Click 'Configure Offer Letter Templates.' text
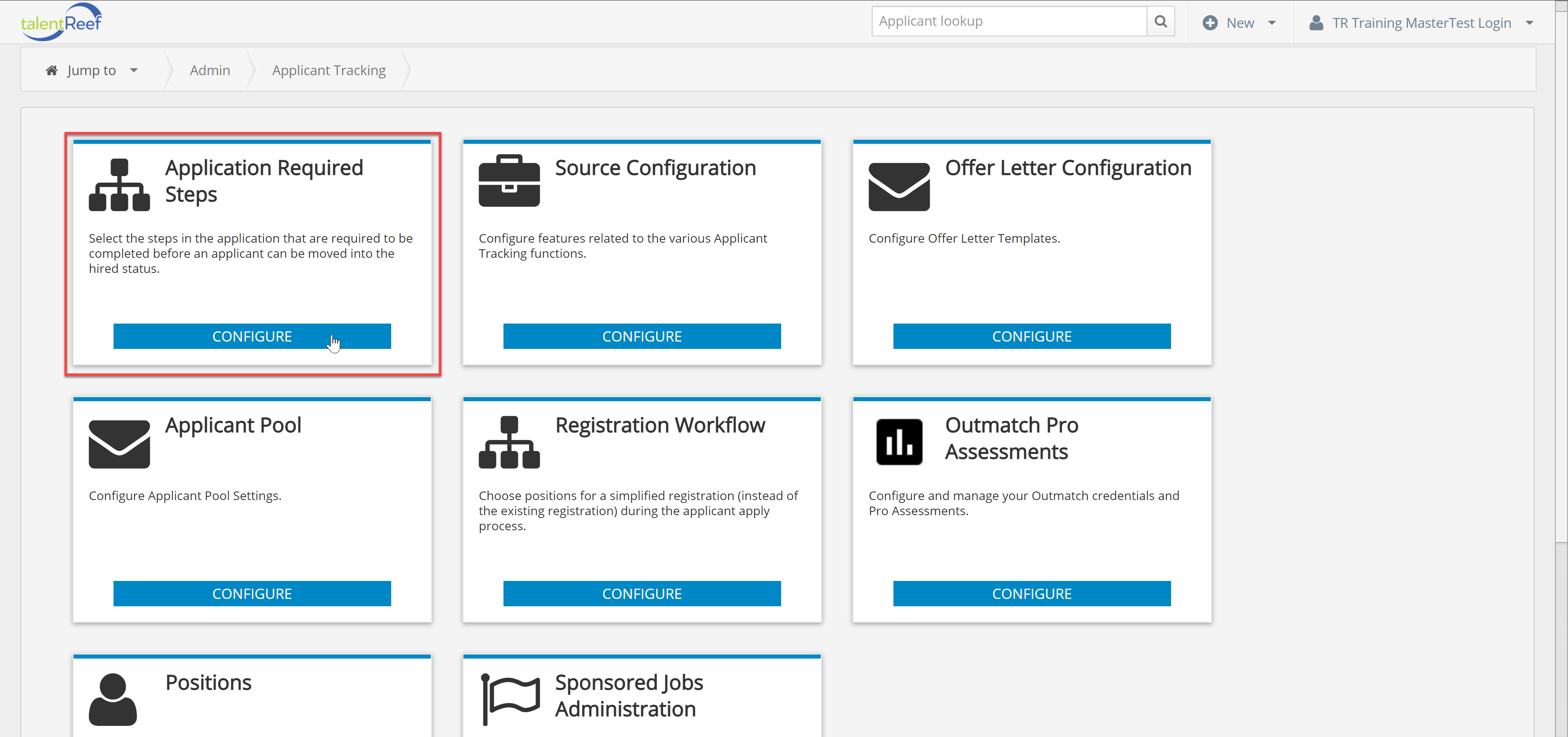The height and width of the screenshot is (737, 1568). click(964, 238)
